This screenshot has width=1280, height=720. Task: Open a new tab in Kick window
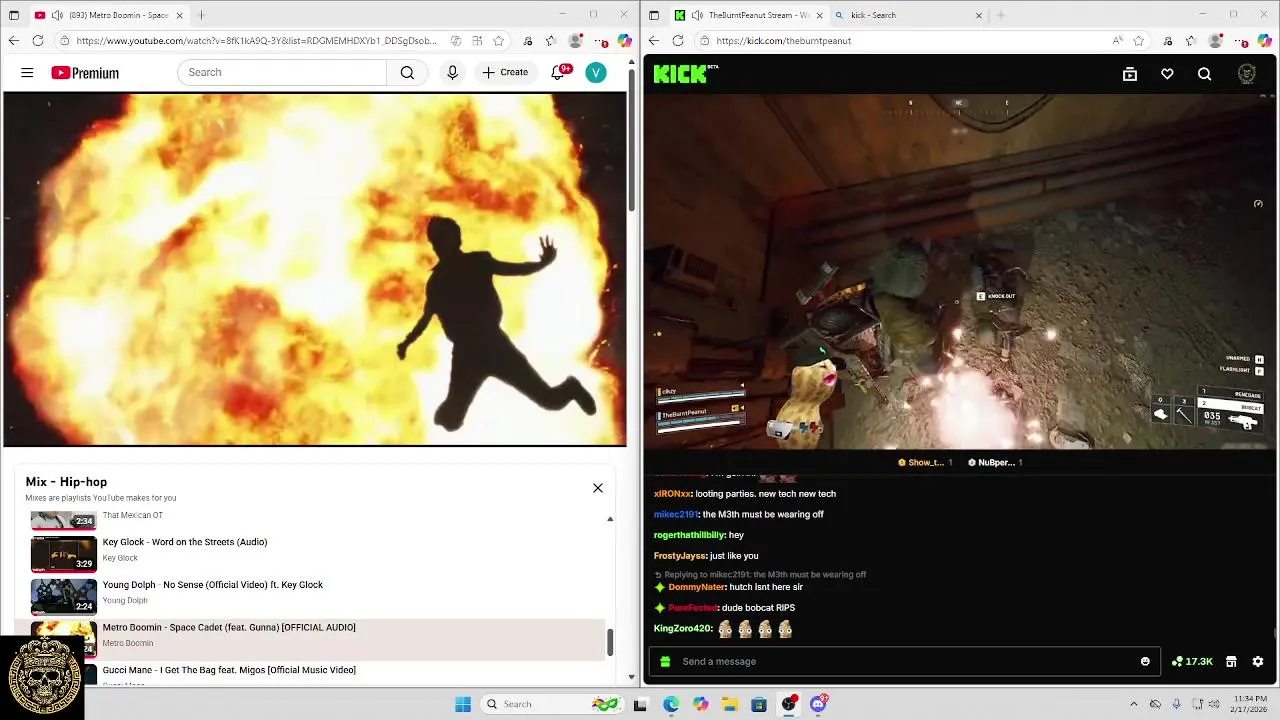1001,15
